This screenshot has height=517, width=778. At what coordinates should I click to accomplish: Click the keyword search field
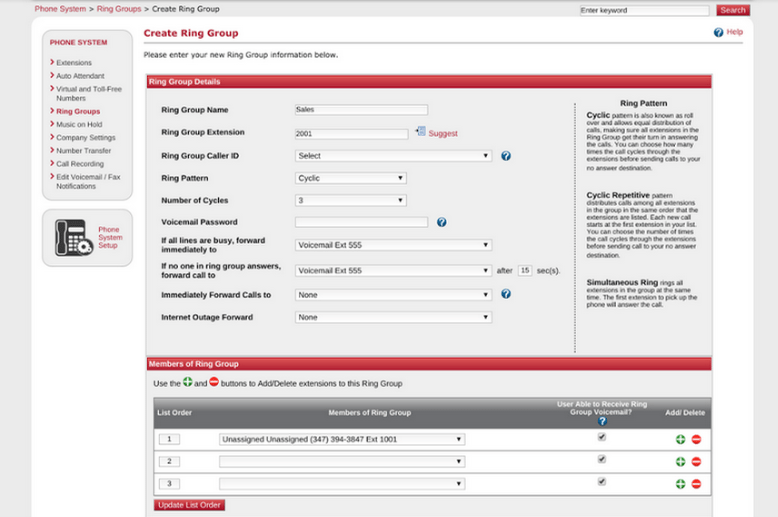click(x=645, y=10)
